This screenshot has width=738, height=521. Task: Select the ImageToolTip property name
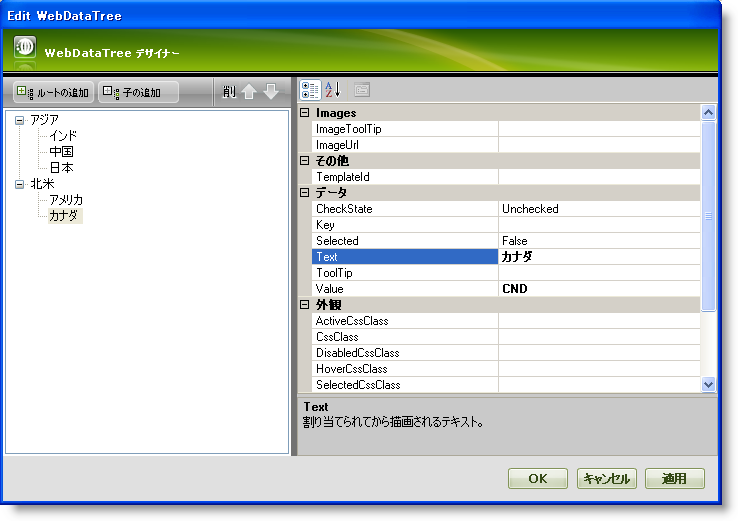pos(405,129)
